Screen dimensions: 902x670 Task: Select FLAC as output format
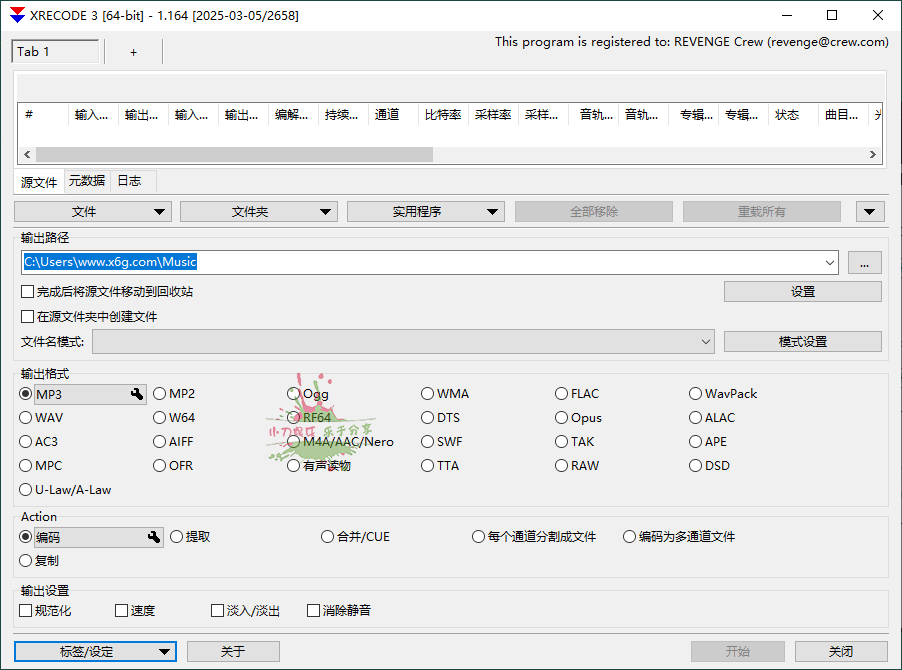pos(561,393)
